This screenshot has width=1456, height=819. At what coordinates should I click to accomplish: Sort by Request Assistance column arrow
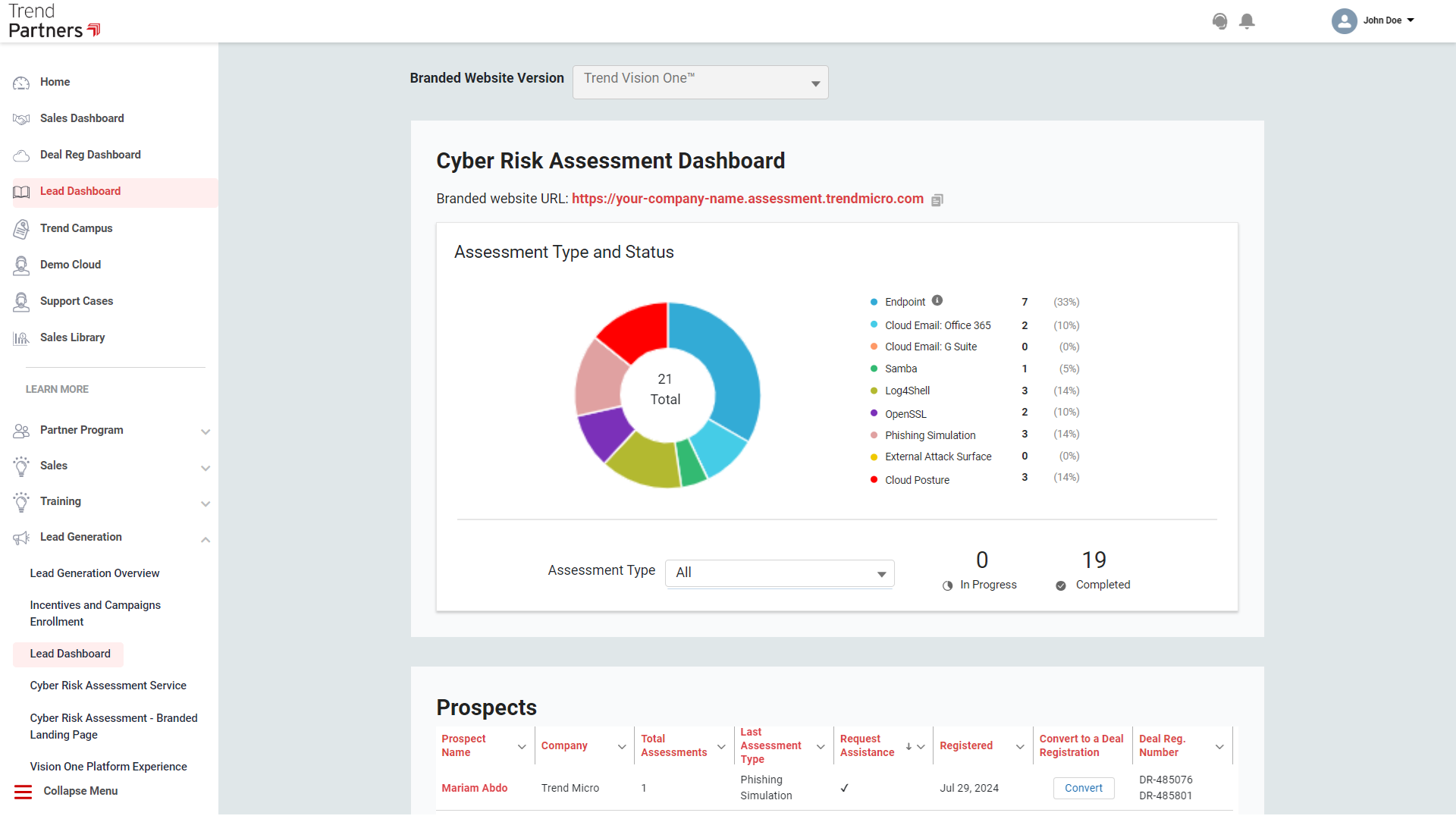coord(908,747)
